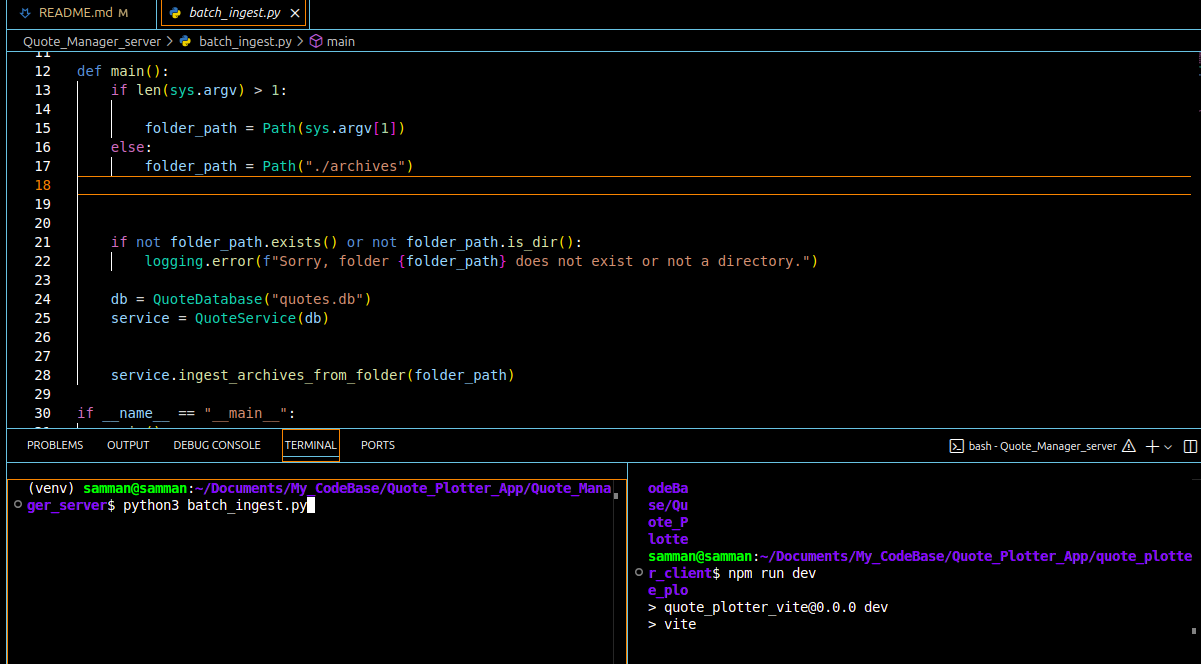Click the README.md markdown file icon

tap(25, 13)
